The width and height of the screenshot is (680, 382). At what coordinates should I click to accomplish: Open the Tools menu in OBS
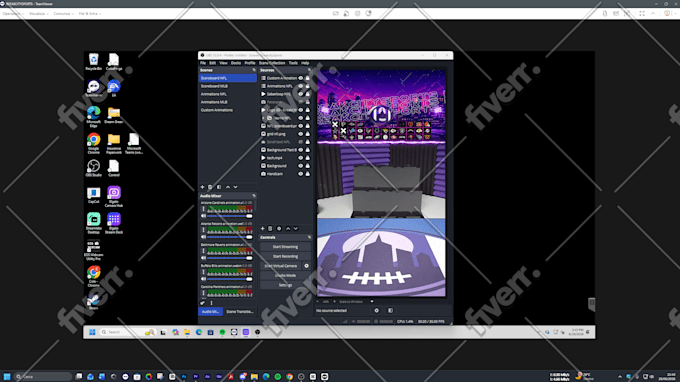293,63
